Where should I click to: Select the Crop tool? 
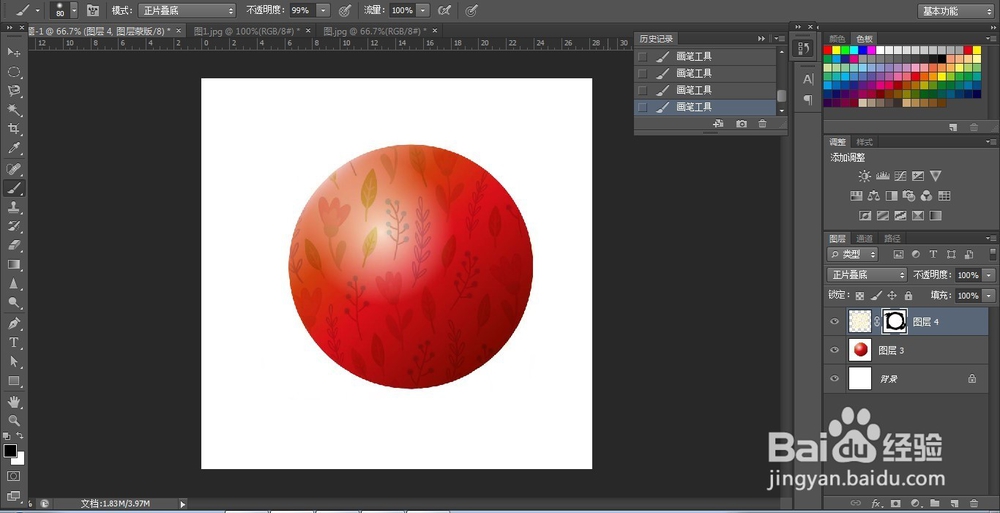tap(14, 129)
